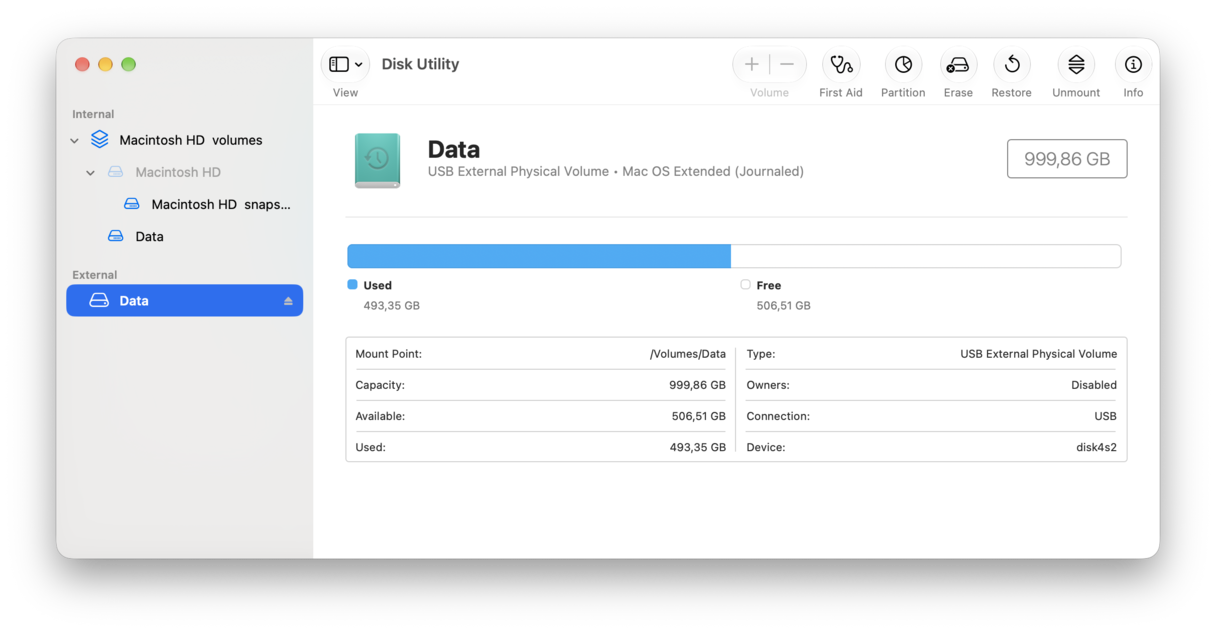
Task: Click the Internal section header
Action: click(x=93, y=114)
